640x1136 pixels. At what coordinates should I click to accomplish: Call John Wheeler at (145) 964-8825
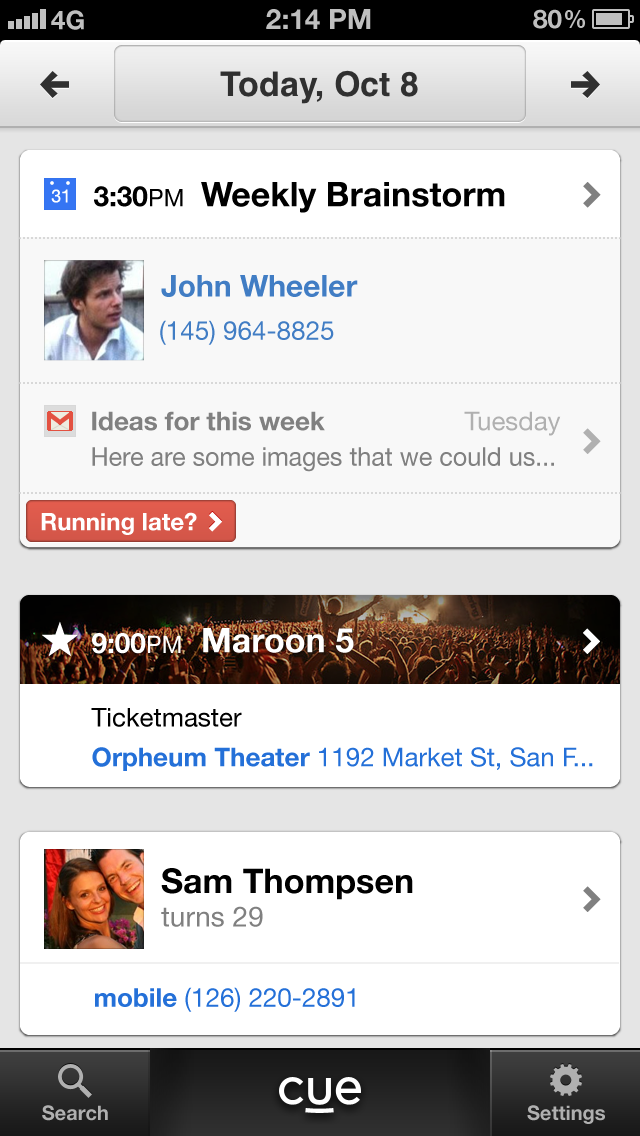pyautogui.click(x=247, y=331)
